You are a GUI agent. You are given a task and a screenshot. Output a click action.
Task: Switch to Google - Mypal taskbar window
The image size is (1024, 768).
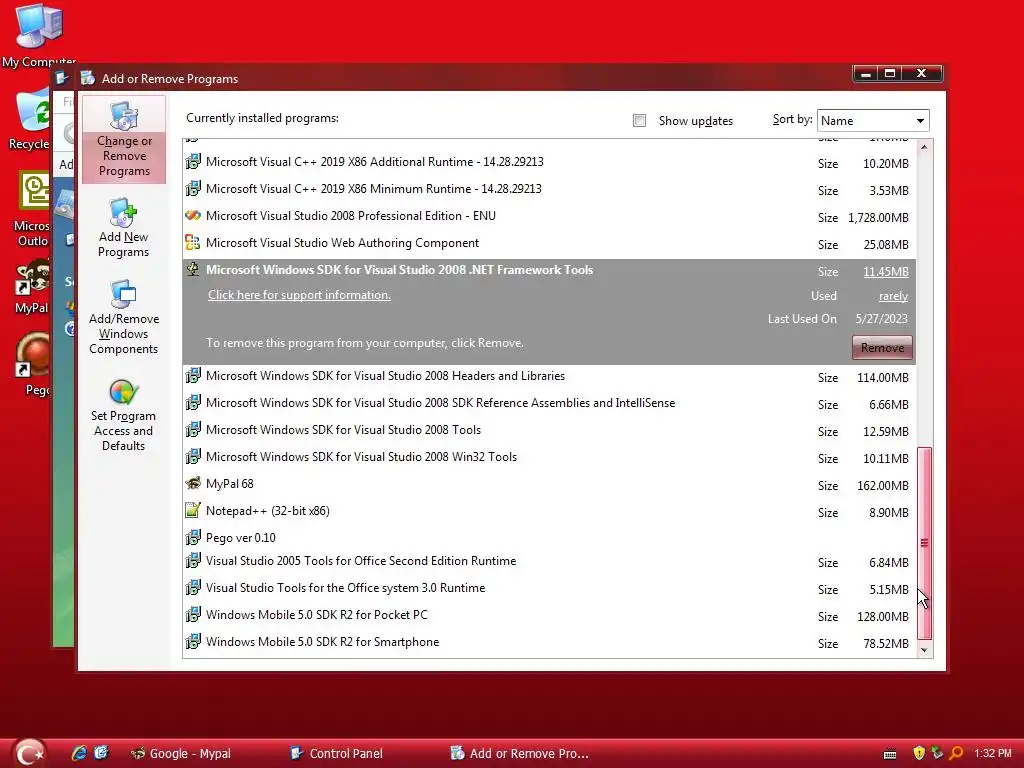(x=182, y=753)
